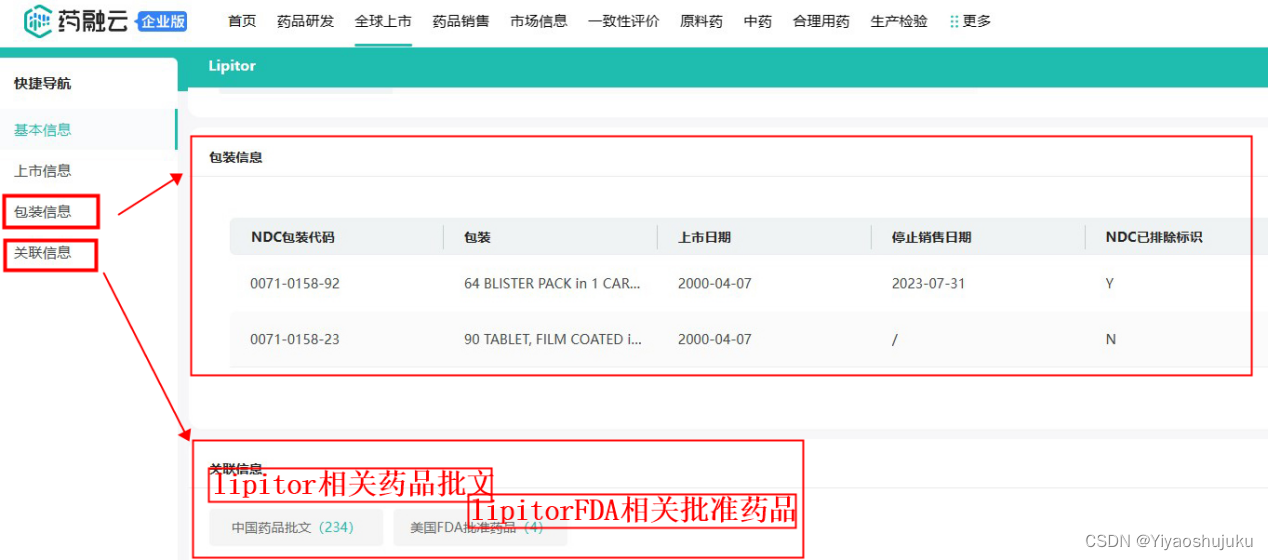Jump to 关联信息 in quick navigation
Screen dimensions: 1268x560
point(43,253)
